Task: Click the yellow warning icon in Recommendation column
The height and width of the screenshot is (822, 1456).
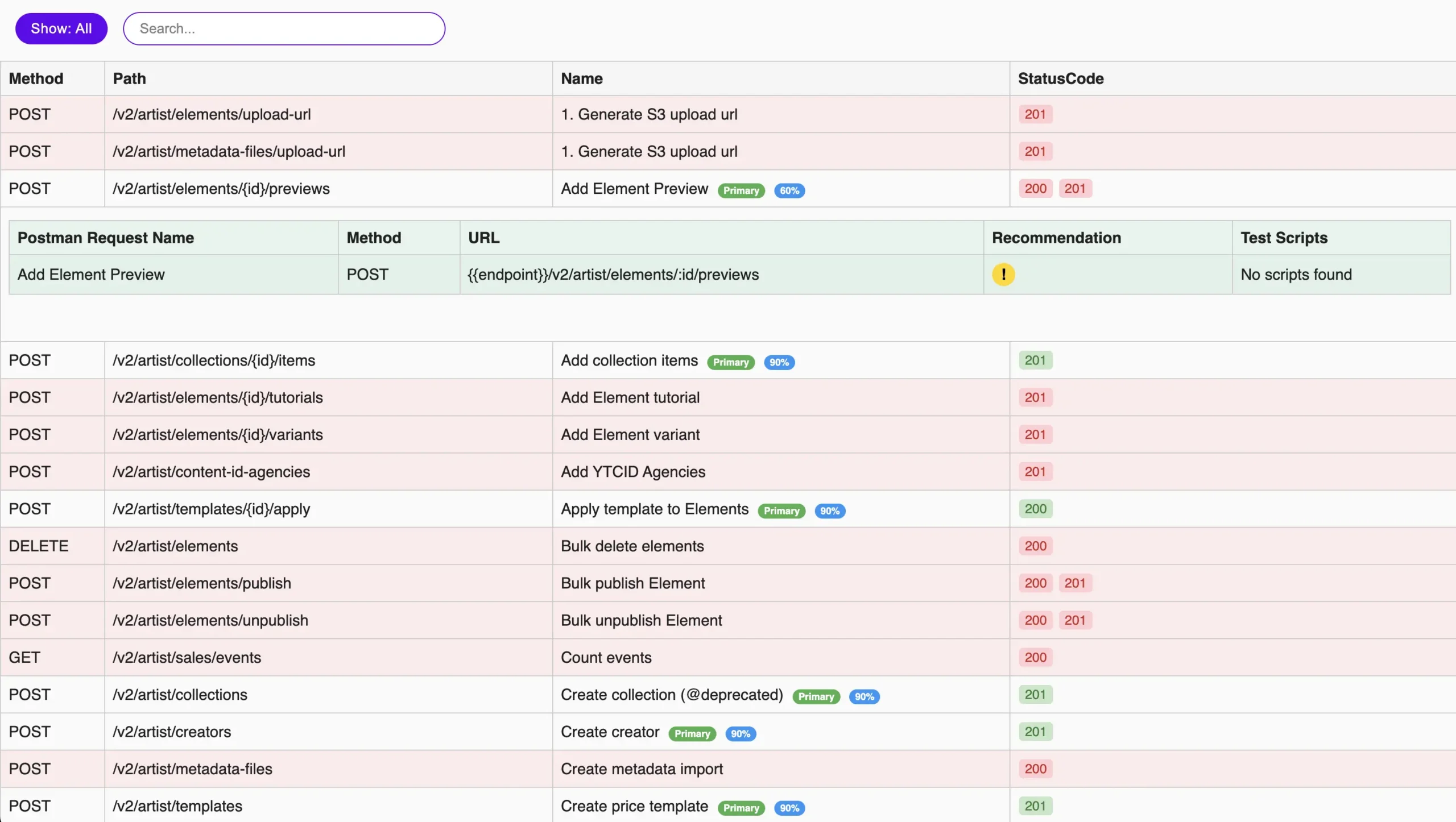Action: point(1003,275)
